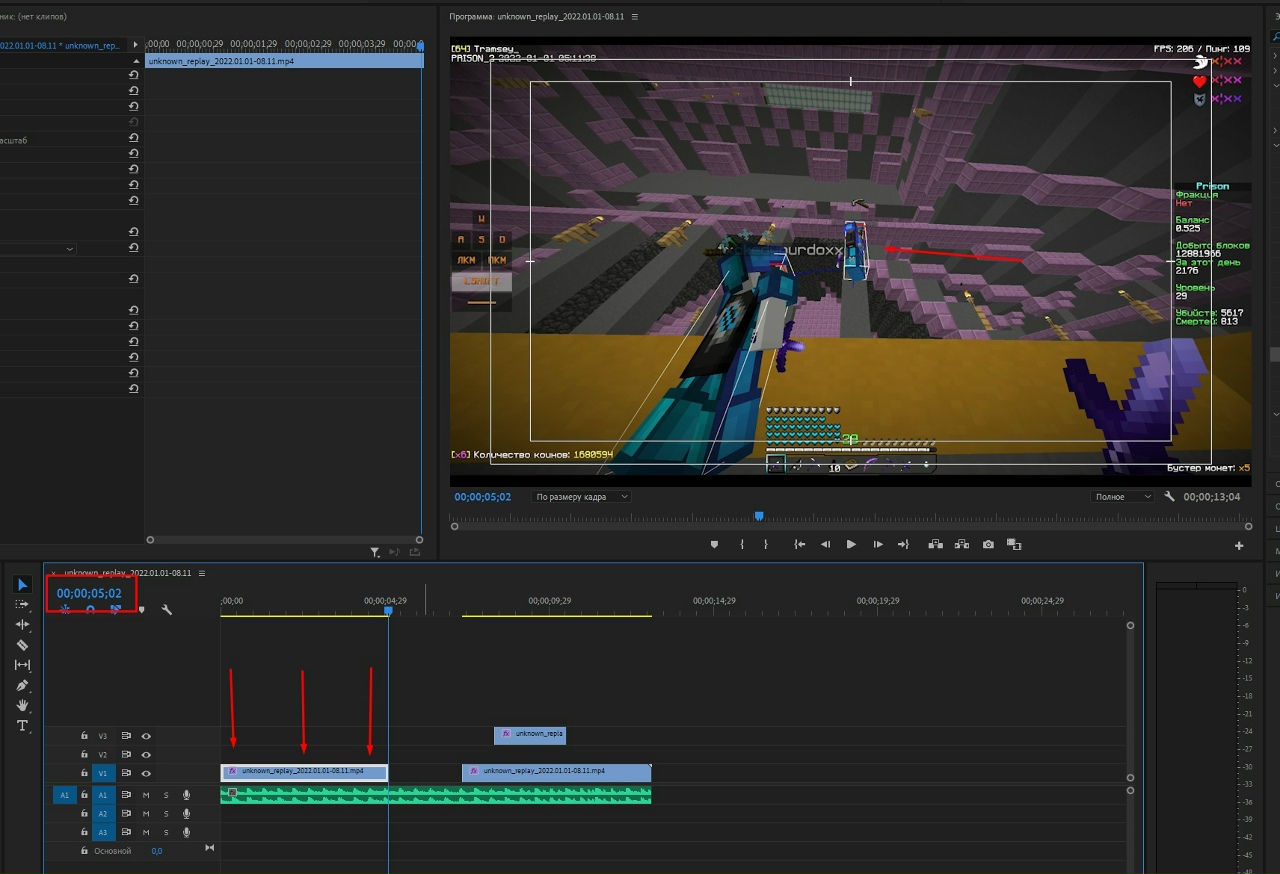This screenshot has width=1280, height=874.
Task: Choose the Type text tool
Action: tap(23, 726)
